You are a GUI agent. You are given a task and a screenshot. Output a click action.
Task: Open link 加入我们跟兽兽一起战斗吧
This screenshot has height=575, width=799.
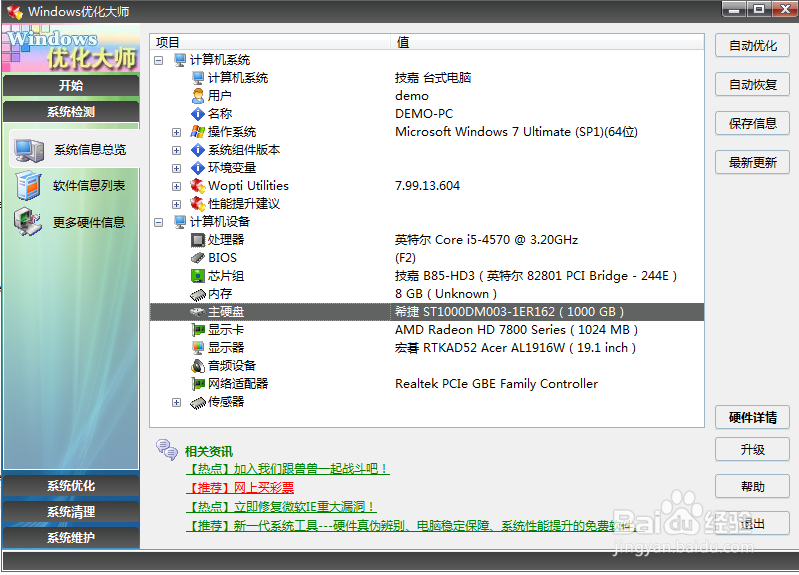(x=287, y=468)
